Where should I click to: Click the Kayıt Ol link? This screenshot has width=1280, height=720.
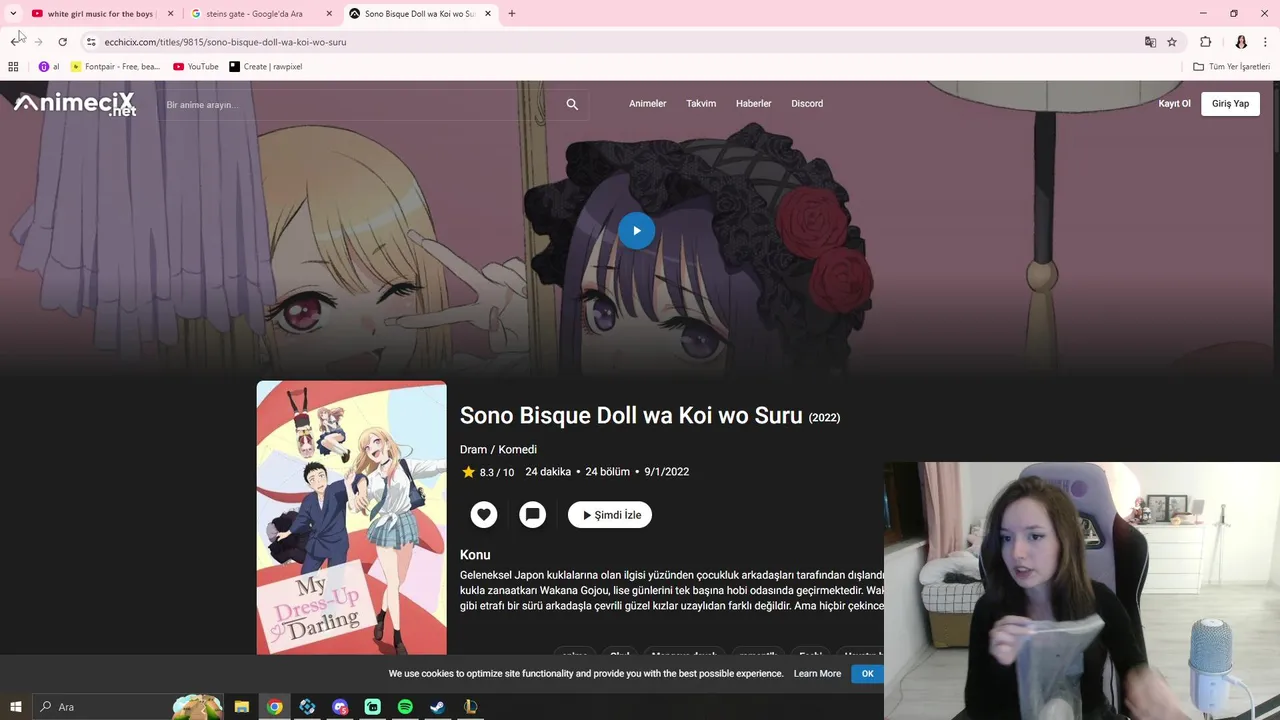click(1174, 104)
